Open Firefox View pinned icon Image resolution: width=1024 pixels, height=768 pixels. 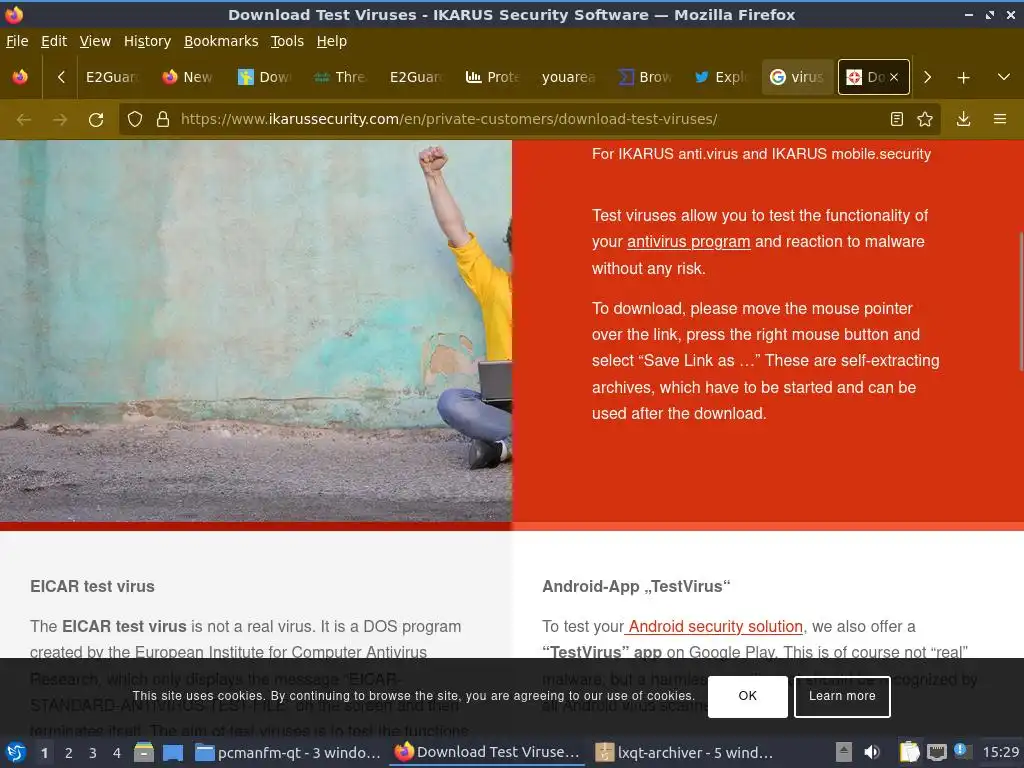tap(20, 77)
